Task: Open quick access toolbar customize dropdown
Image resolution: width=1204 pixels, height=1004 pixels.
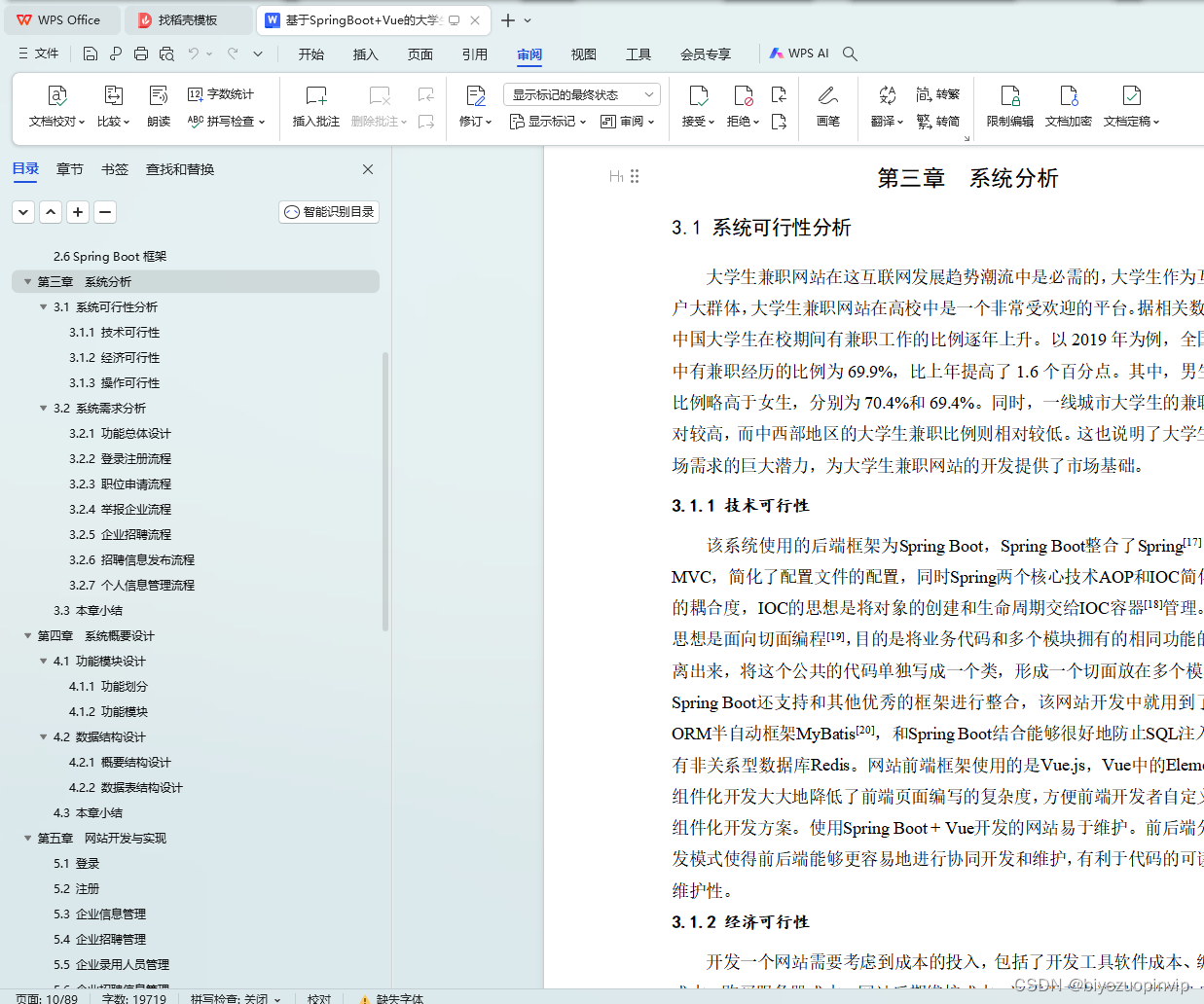Action: (x=258, y=54)
